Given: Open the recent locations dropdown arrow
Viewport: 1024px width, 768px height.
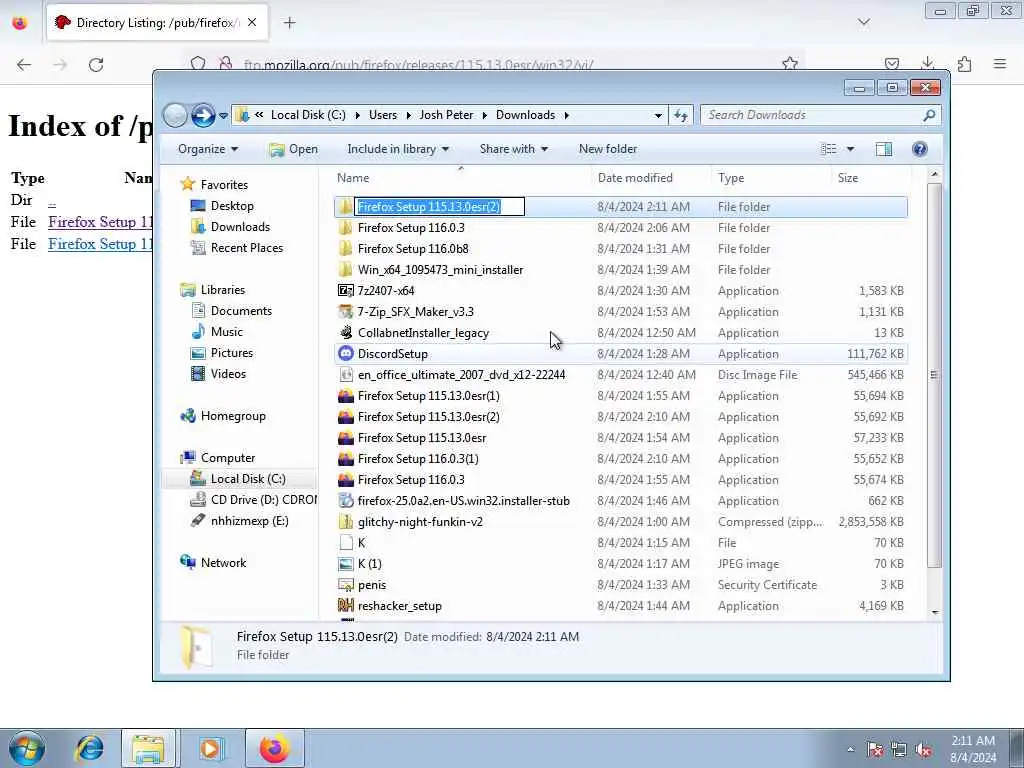Looking at the screenshot, I should tap(223, 116).
